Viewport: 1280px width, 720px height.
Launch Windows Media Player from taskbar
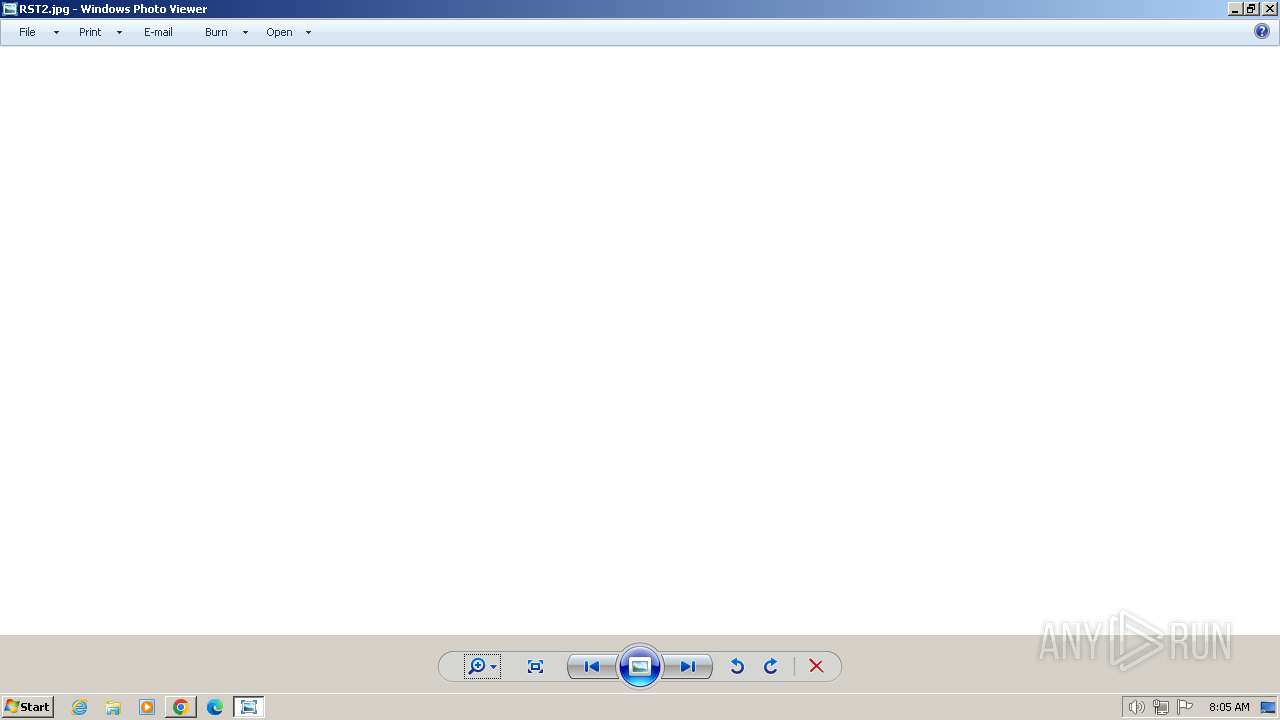coord(147,707)
